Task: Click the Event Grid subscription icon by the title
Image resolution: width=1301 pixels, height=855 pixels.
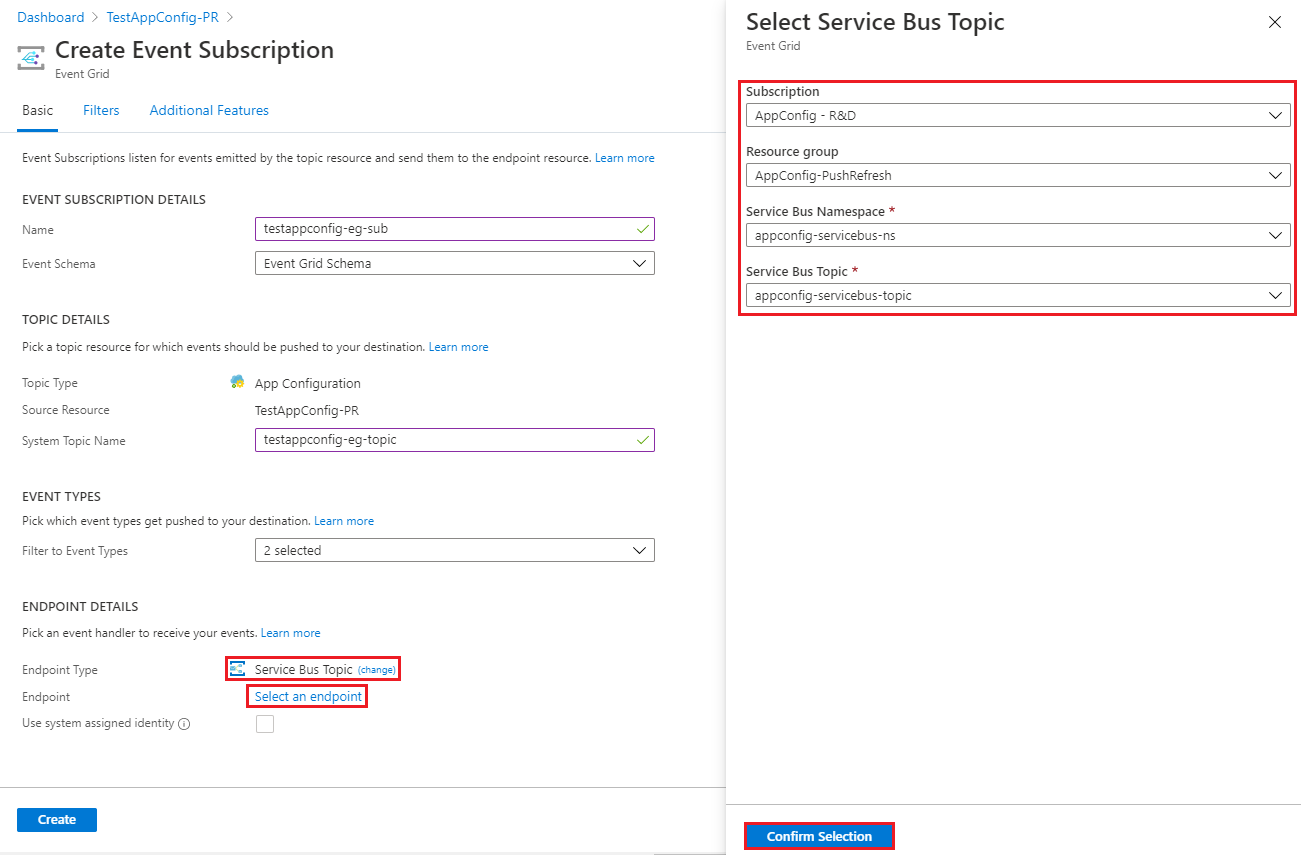Action: pyautogui.click(x=31, y=58)
